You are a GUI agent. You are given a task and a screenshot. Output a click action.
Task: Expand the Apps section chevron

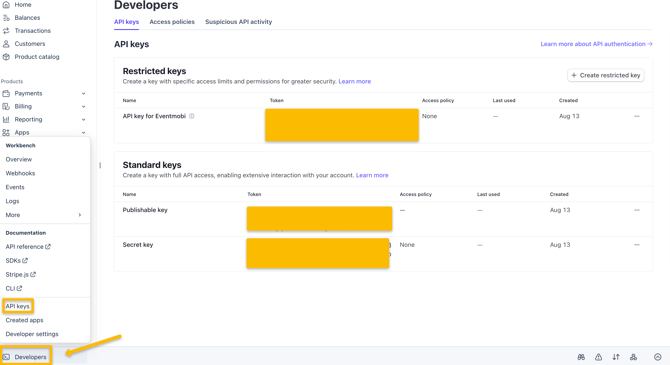click(84, 132)
